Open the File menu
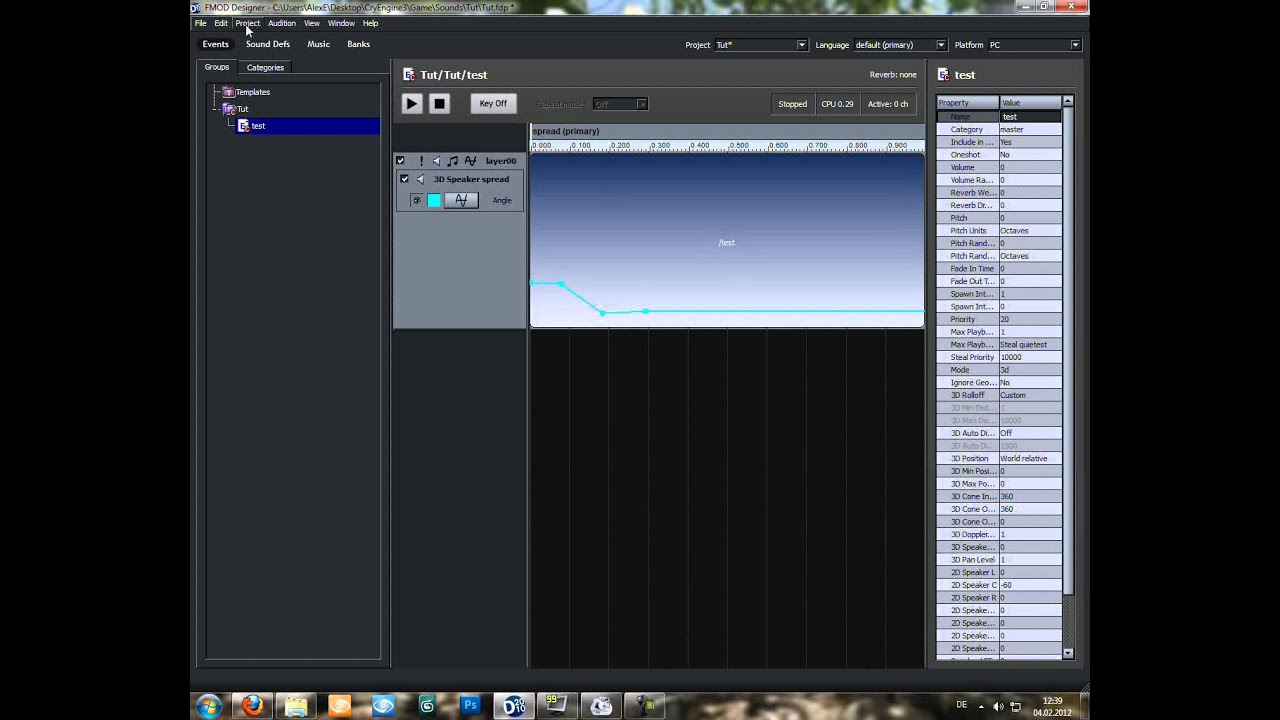This screenshot has height=720, width=1280. click(x=201, y=23)
